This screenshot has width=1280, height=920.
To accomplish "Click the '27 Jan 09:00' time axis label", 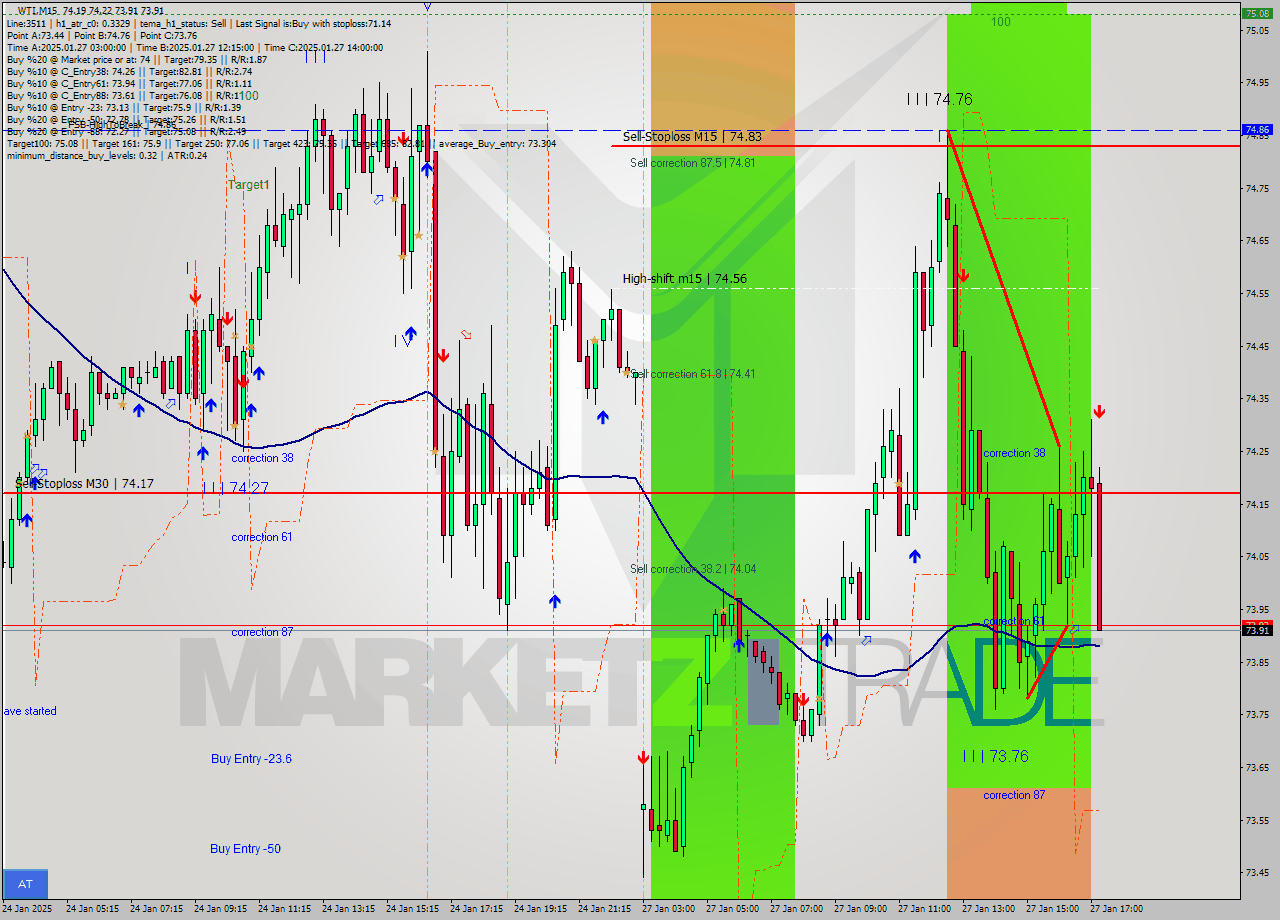I will point(860,909).
